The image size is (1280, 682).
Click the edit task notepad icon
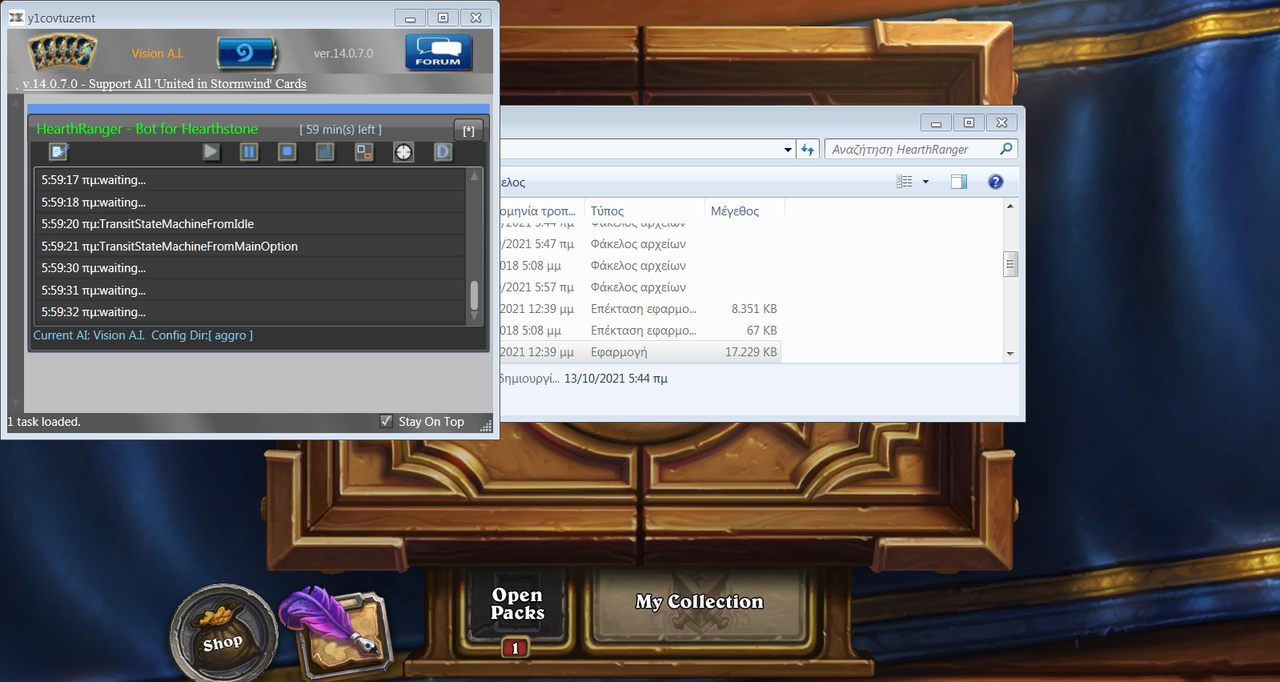58,152
